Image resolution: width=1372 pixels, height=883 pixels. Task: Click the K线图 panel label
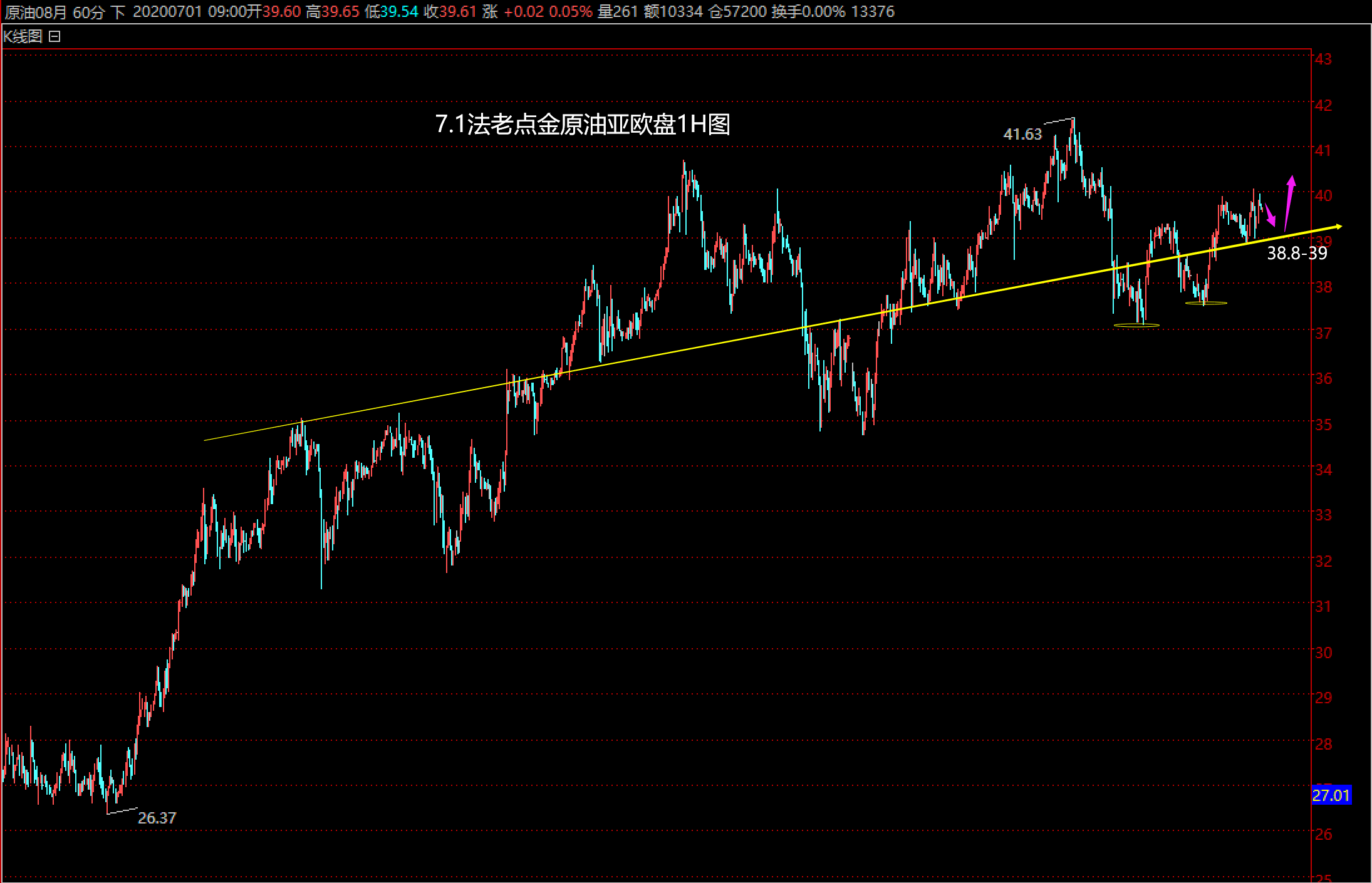click(23, 37)
